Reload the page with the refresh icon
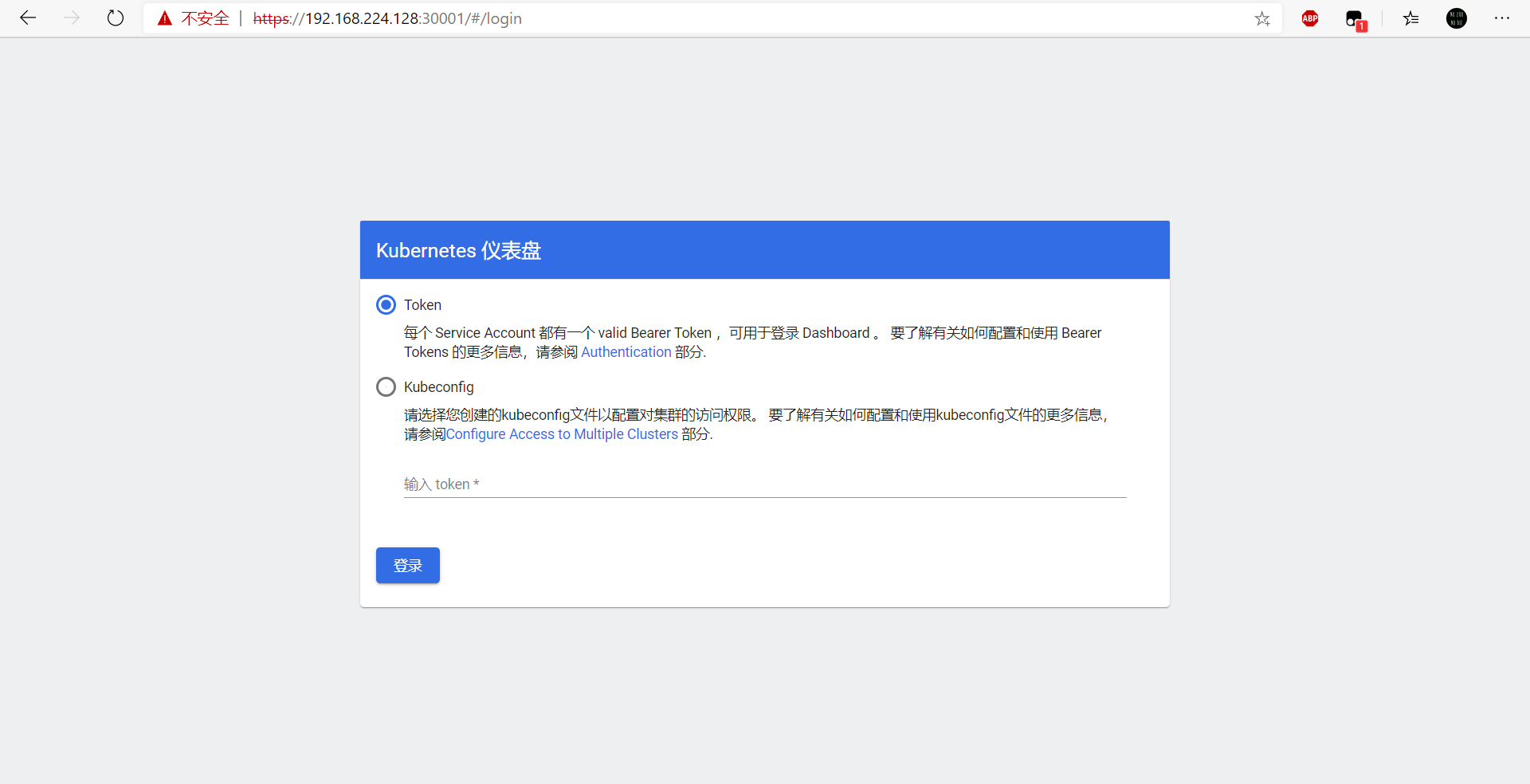Screen dimensions: 1530x784 coord(116,18)
